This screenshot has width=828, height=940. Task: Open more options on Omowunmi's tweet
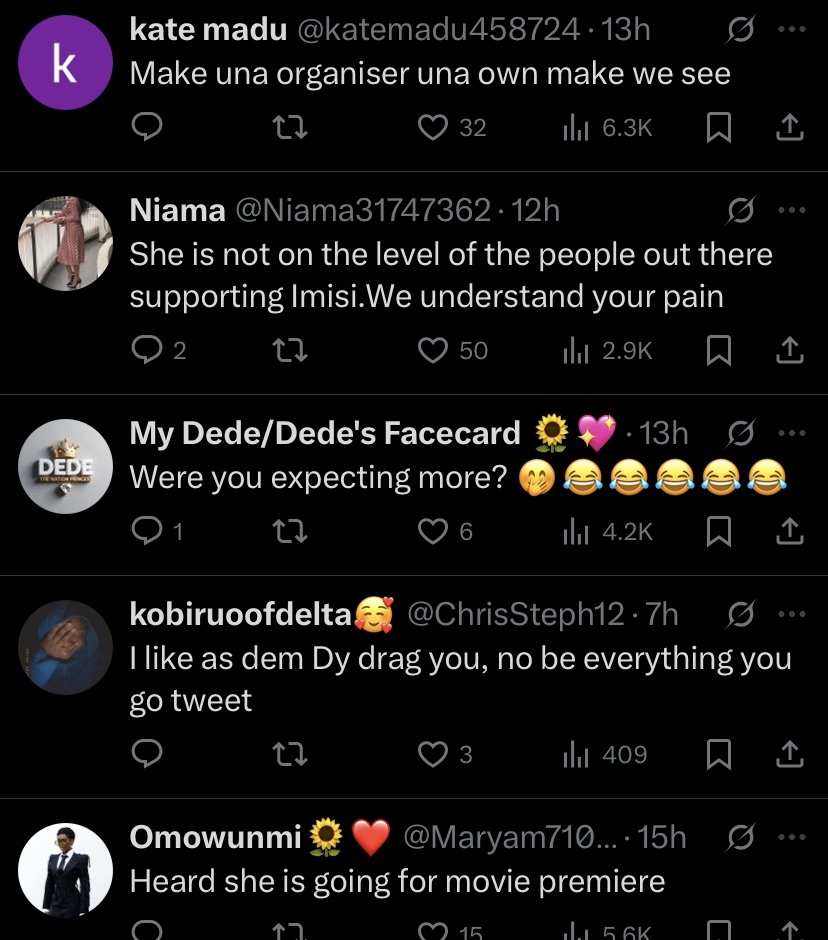791,837
